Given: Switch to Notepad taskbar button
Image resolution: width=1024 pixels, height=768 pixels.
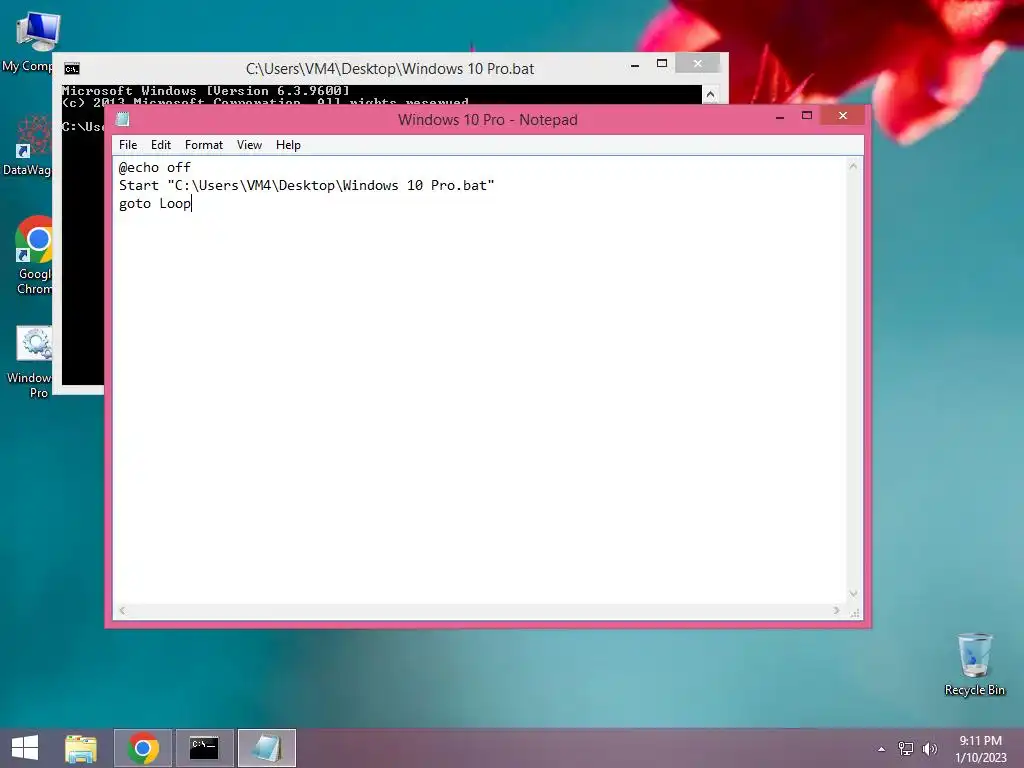Looking at the screenshot, I should (x=266, y=748).
